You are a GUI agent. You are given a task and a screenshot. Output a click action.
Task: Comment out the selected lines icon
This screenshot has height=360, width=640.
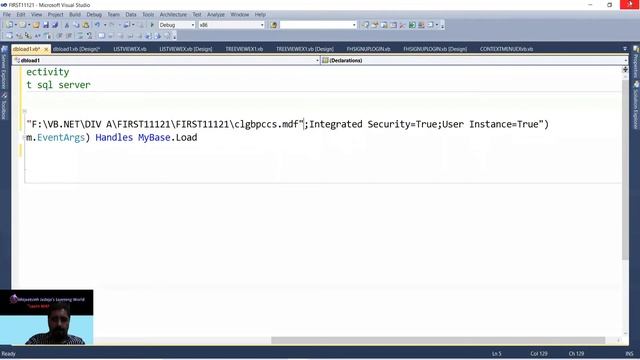tap(80, 36)
